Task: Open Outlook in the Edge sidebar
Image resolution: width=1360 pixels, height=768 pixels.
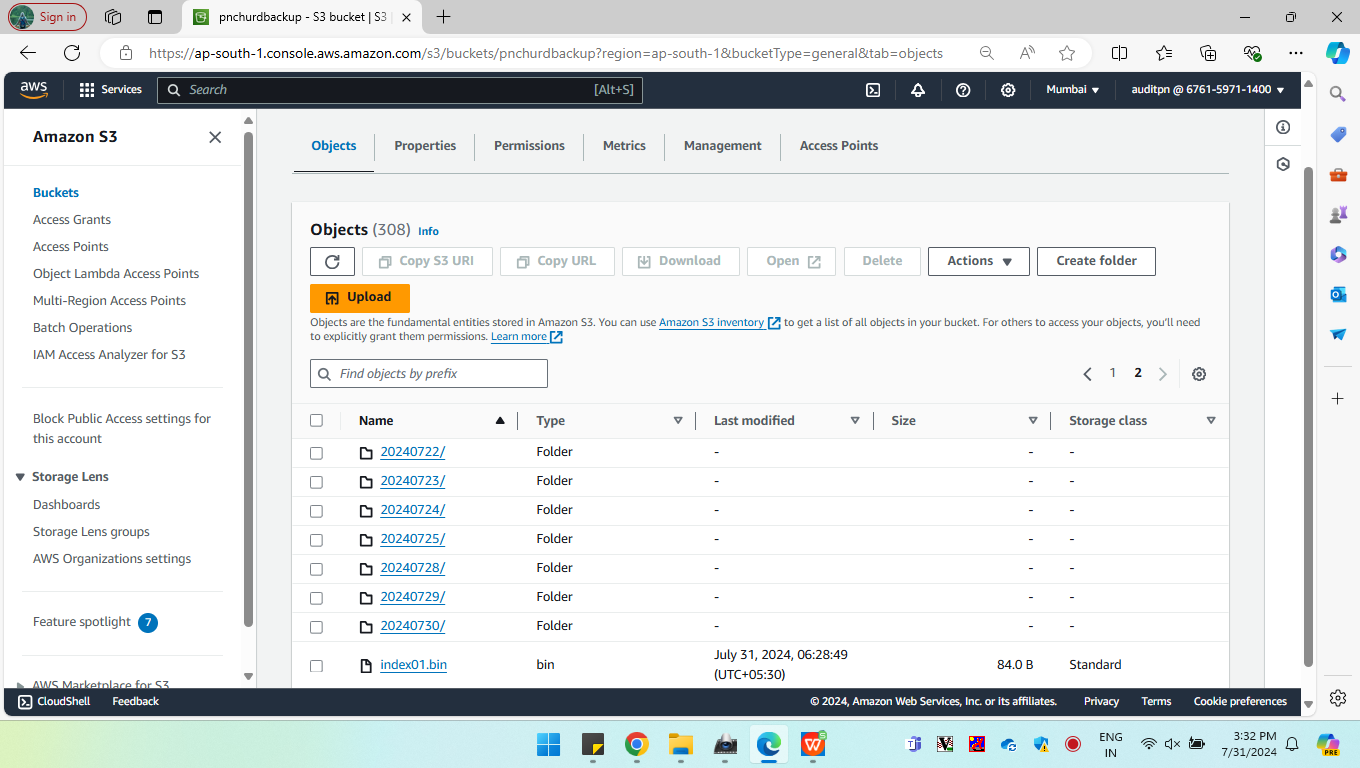Action: pyautogui.click(x=1338, y=294)
